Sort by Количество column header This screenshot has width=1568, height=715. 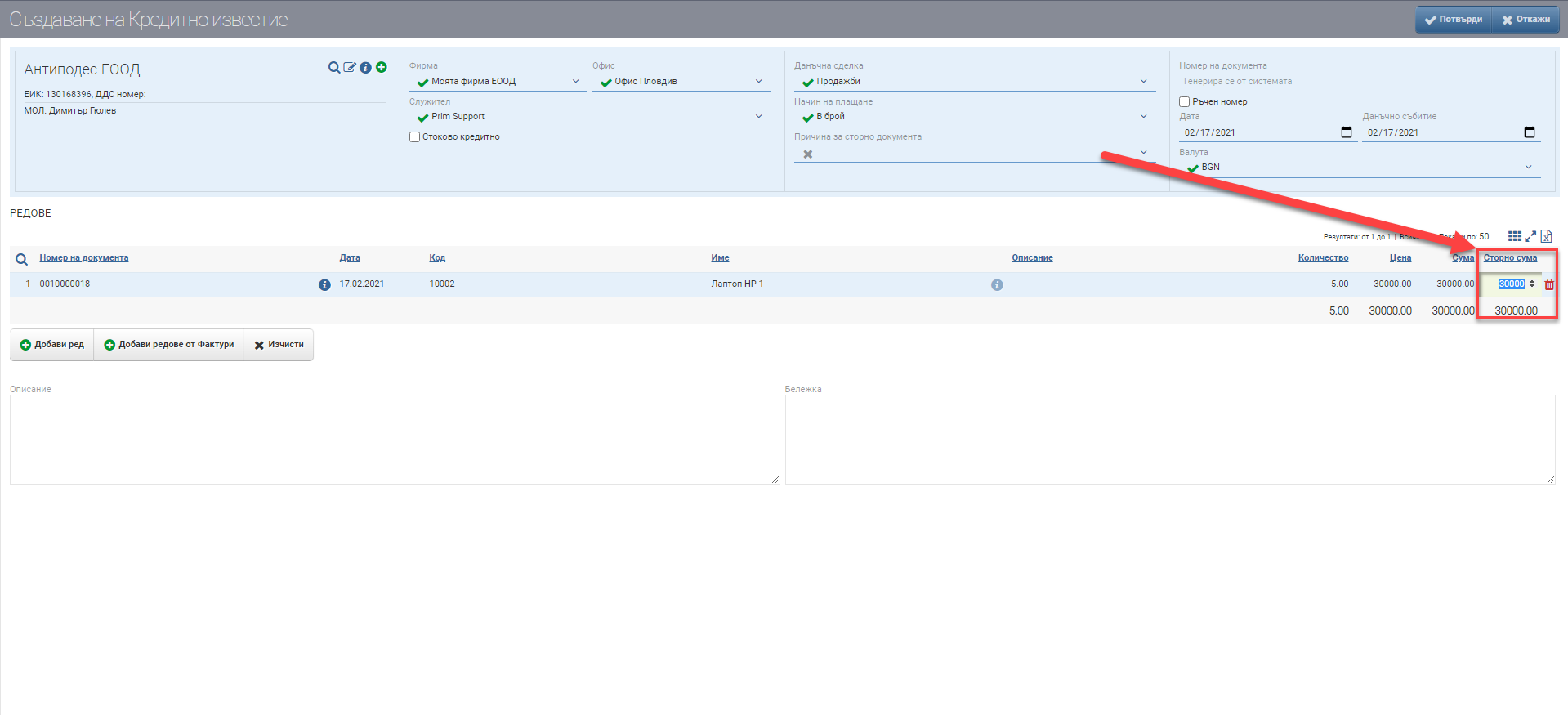pos(1323,258)
